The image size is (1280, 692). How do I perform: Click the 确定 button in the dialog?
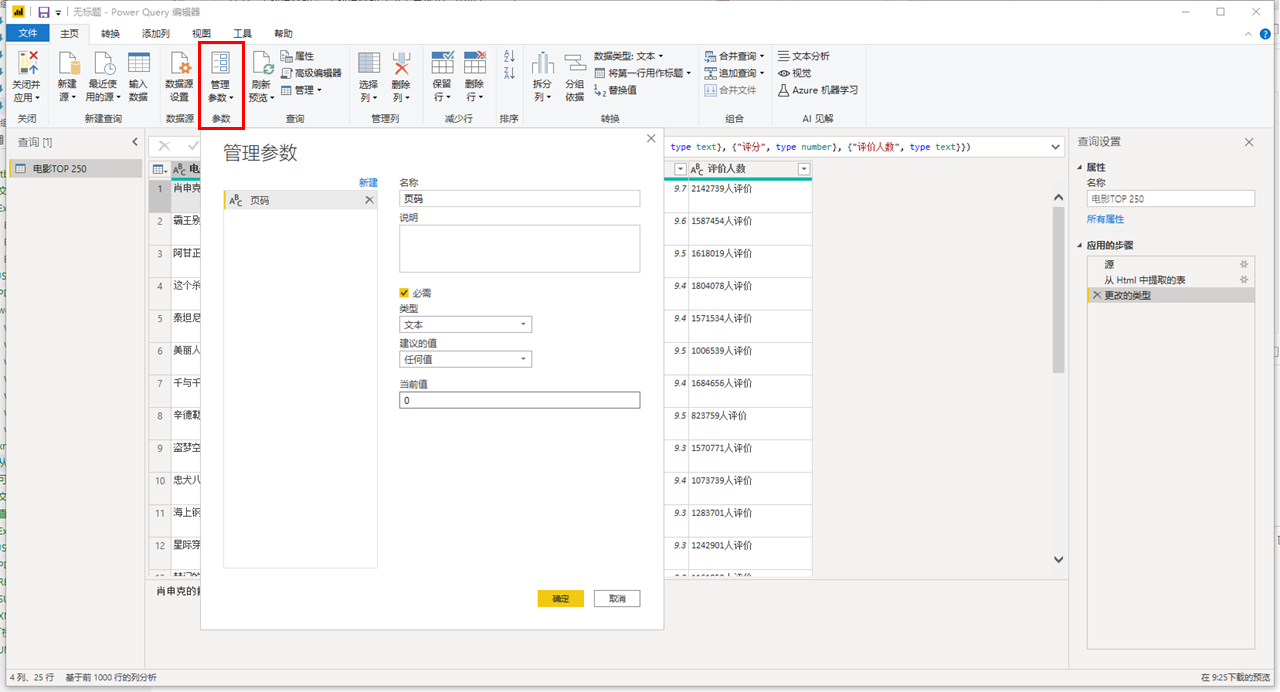point(560,598)
